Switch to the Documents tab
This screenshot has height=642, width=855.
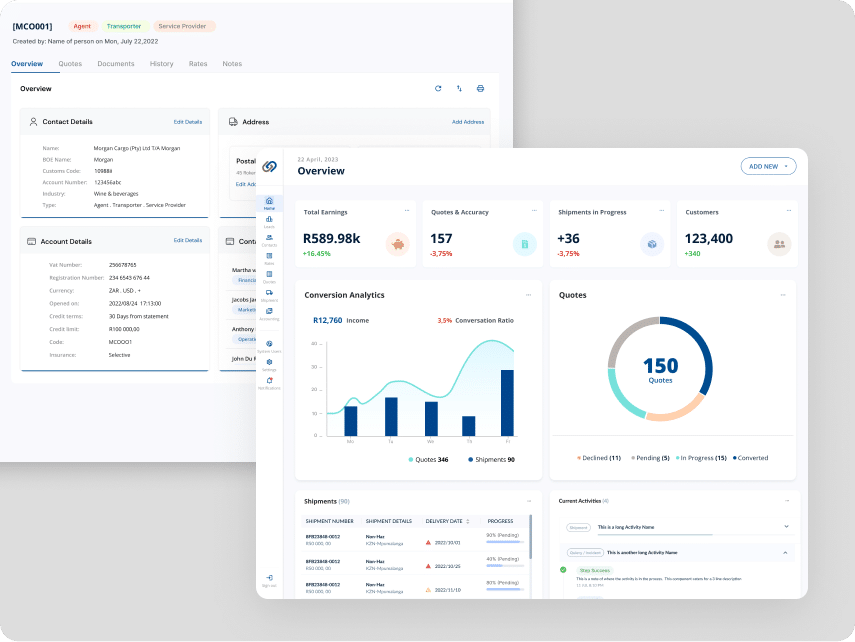tap(116, 64)
